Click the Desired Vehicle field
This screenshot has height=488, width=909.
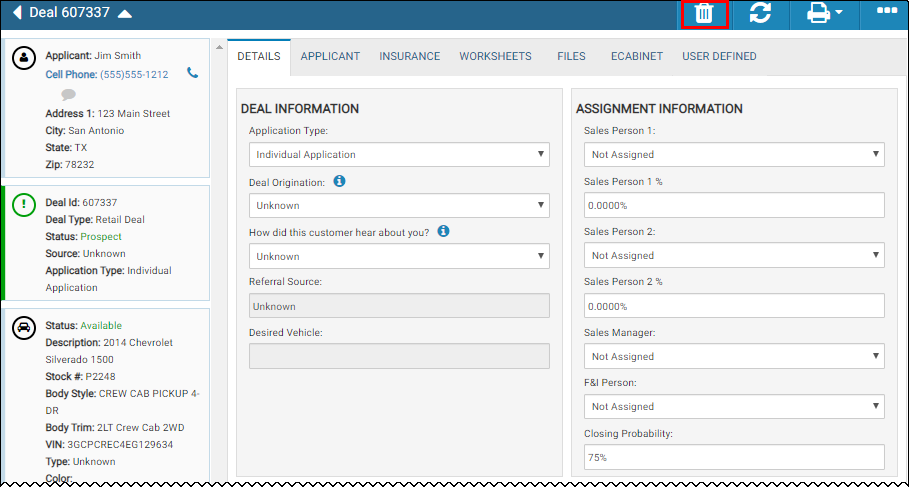pos(399,356)
